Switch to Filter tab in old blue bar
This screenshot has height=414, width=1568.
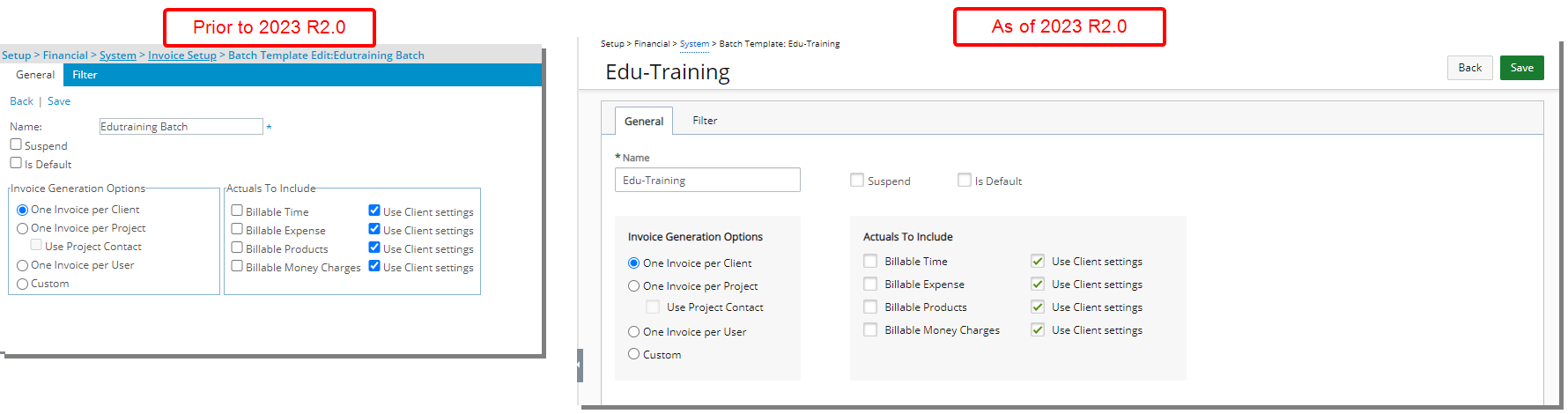coord(85,75)
